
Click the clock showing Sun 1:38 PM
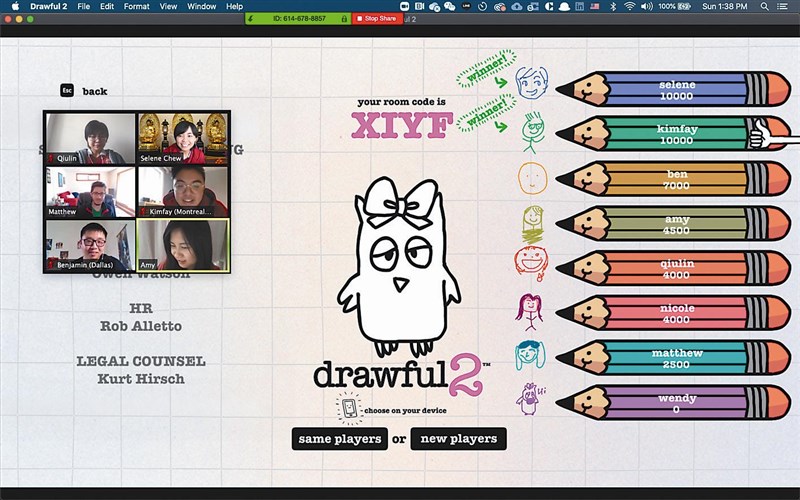tap(724, 6)
